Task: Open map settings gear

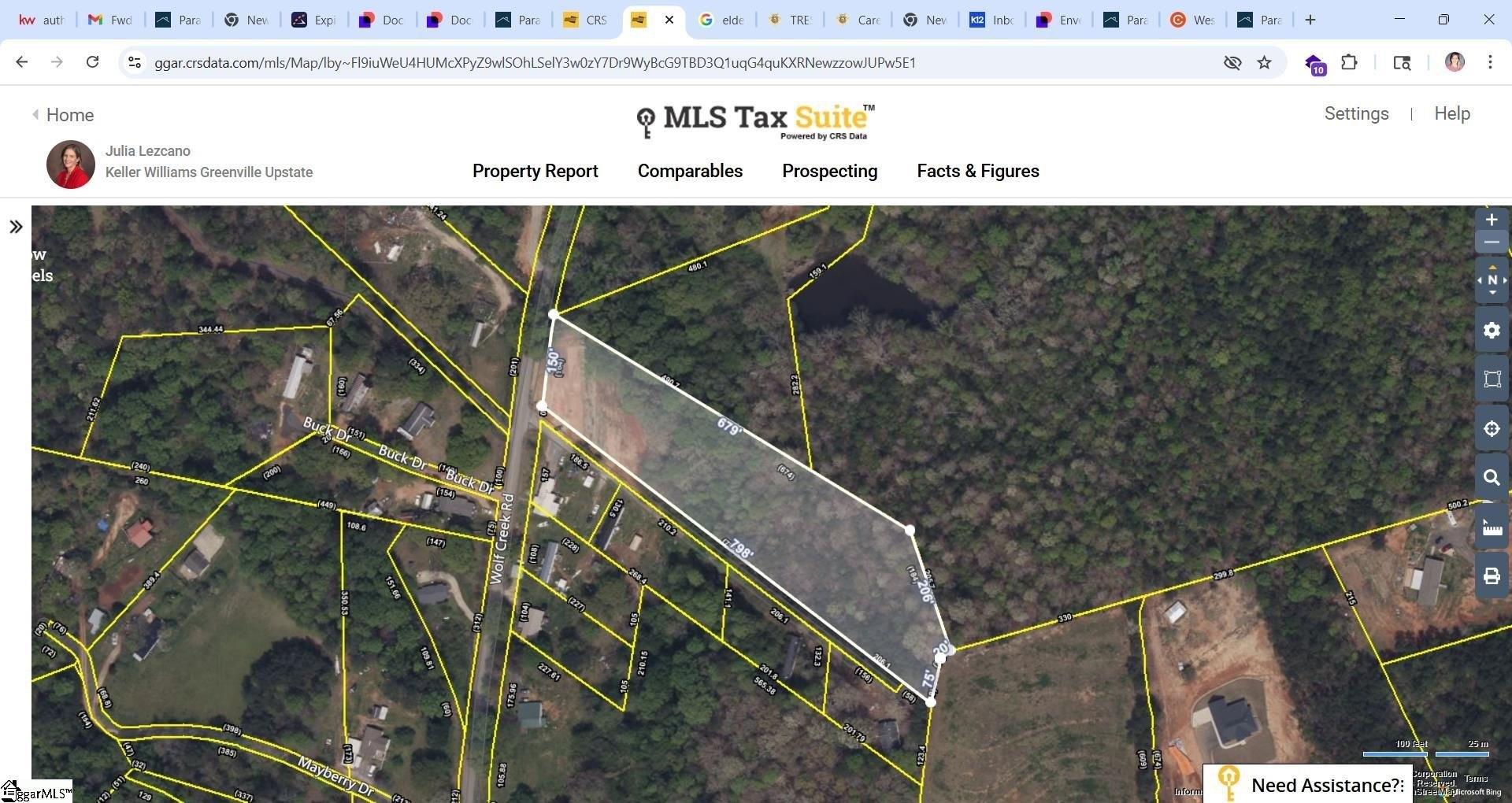Action: (1492, 331)
